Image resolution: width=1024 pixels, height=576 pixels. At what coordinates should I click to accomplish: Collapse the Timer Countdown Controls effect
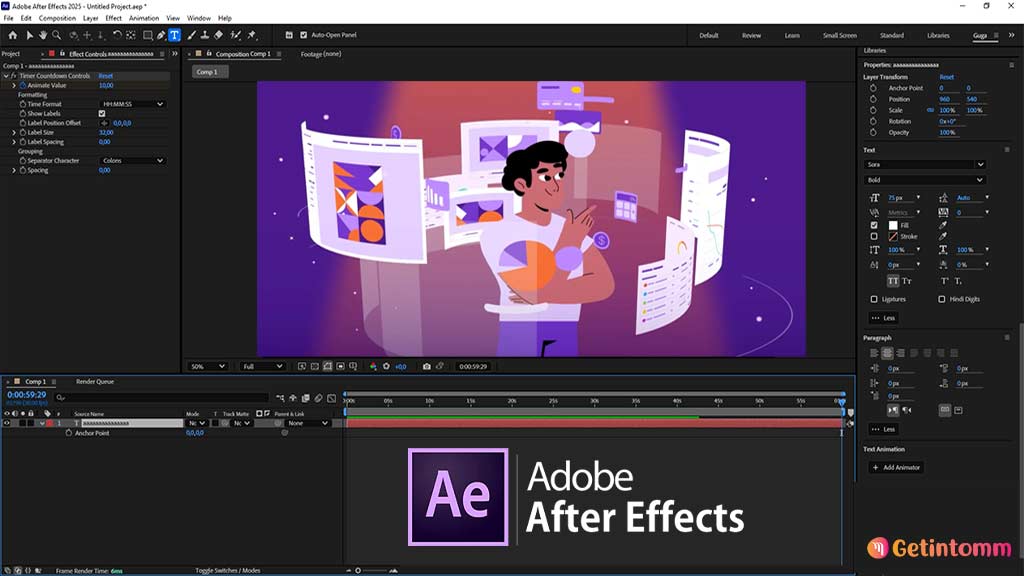pos(6,76)
